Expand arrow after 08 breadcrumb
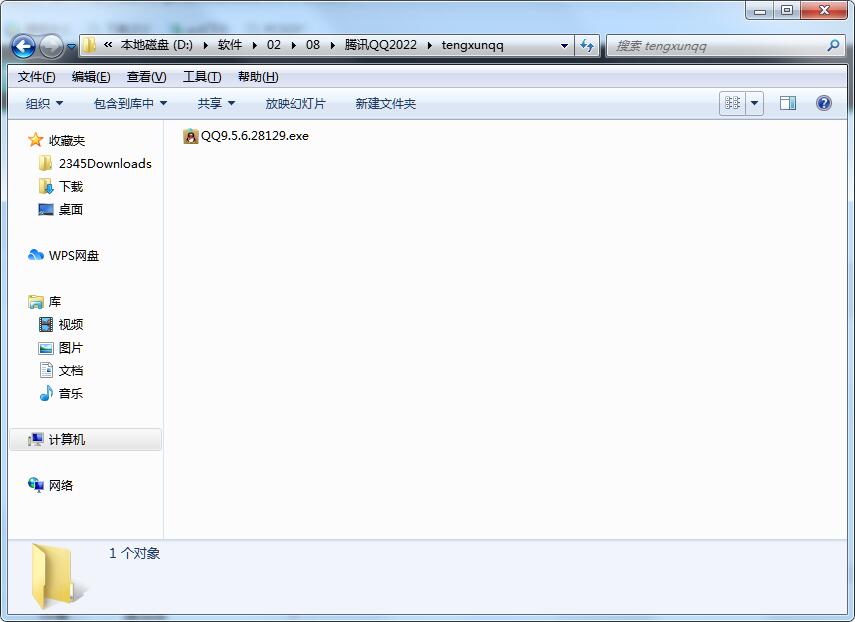 pos(333,45)
